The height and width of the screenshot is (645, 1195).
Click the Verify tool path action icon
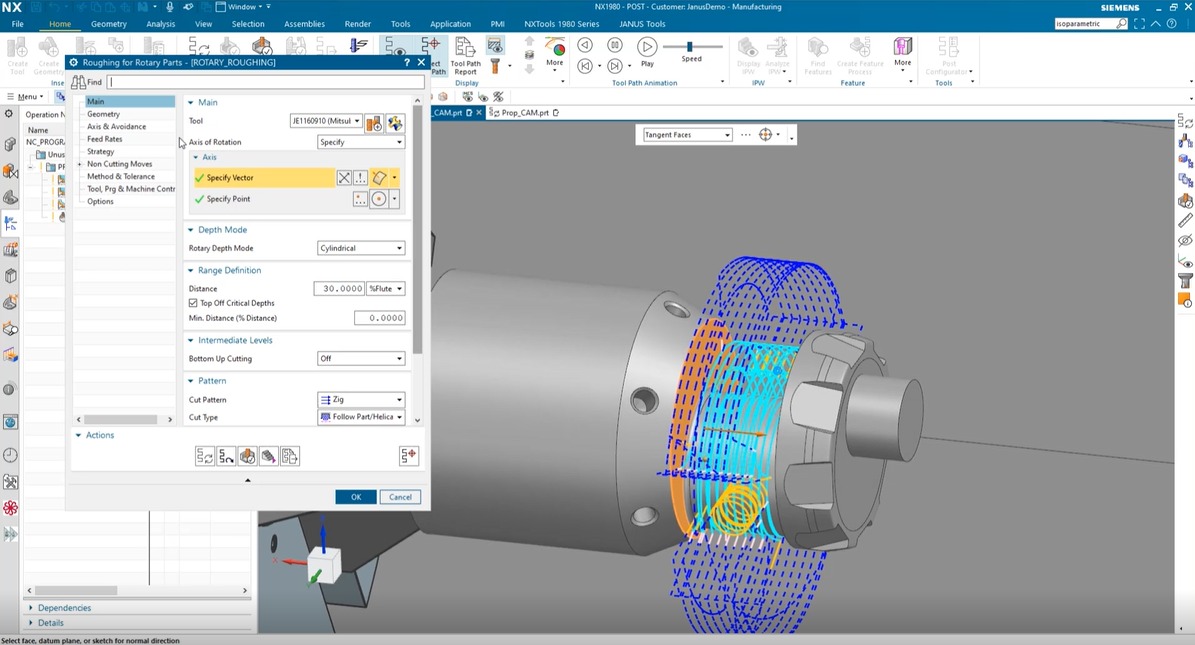click(x=247, y=456)
